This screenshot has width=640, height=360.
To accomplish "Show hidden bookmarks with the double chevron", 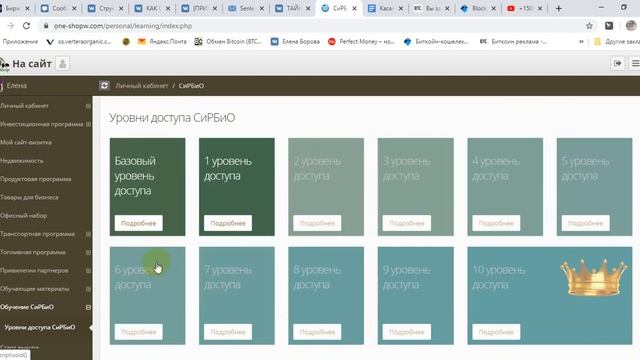I will 581,42.
